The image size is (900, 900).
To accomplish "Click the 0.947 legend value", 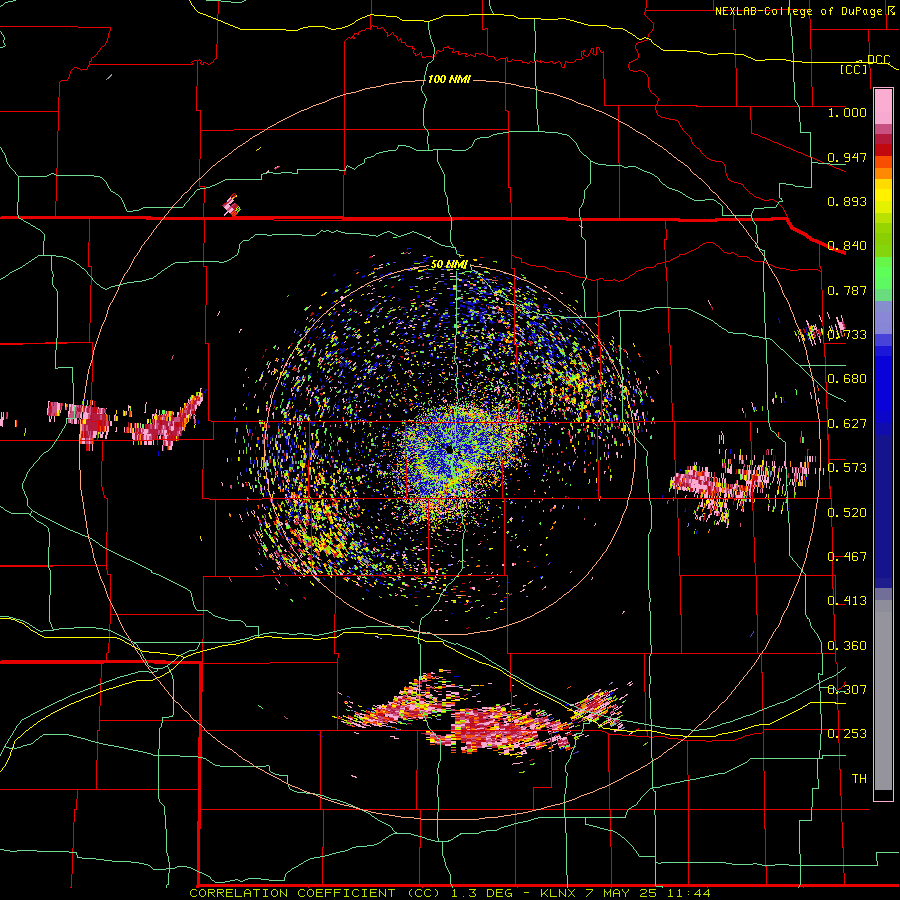I will click(x=847, y=157).
